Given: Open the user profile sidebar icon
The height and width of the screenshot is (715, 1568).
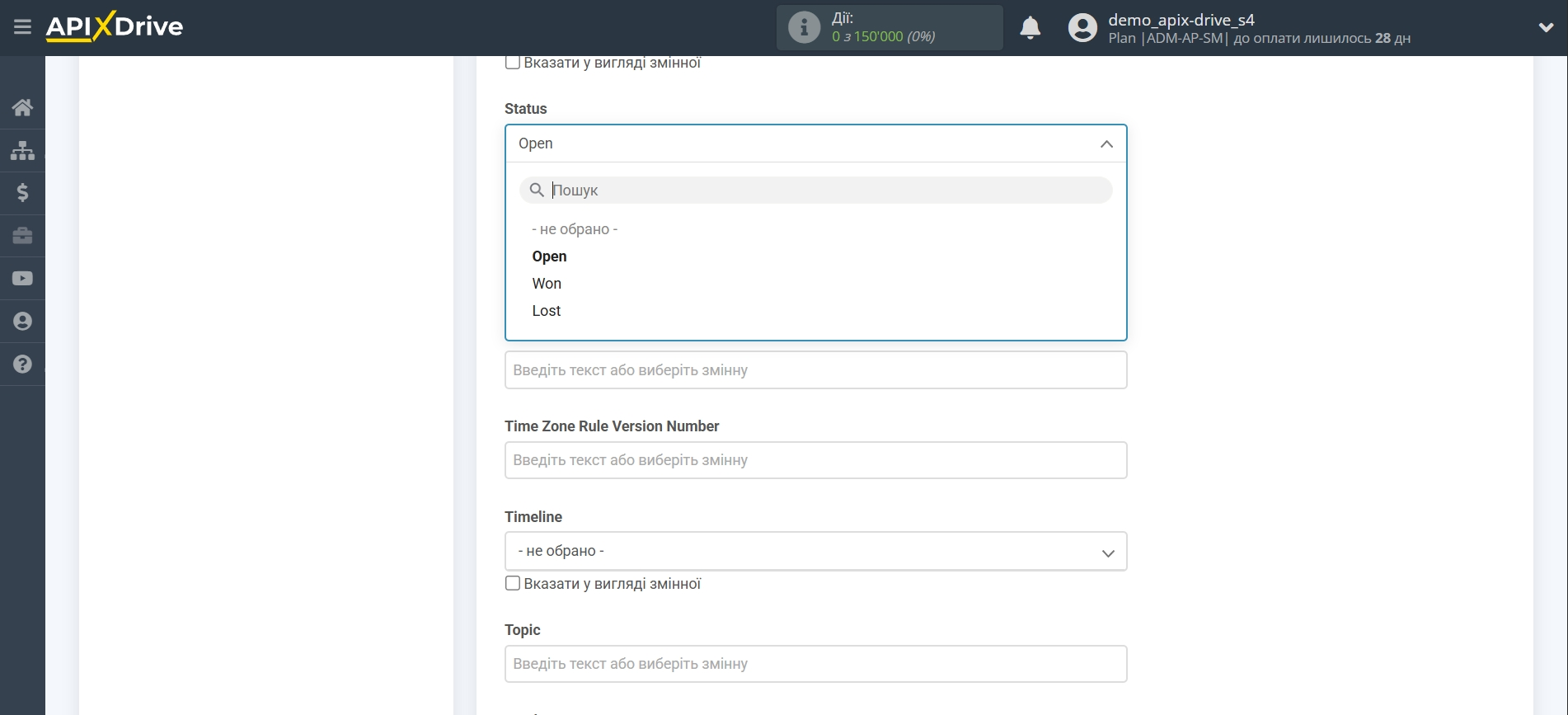Looking at the screenshot, I should click(22, 322).
